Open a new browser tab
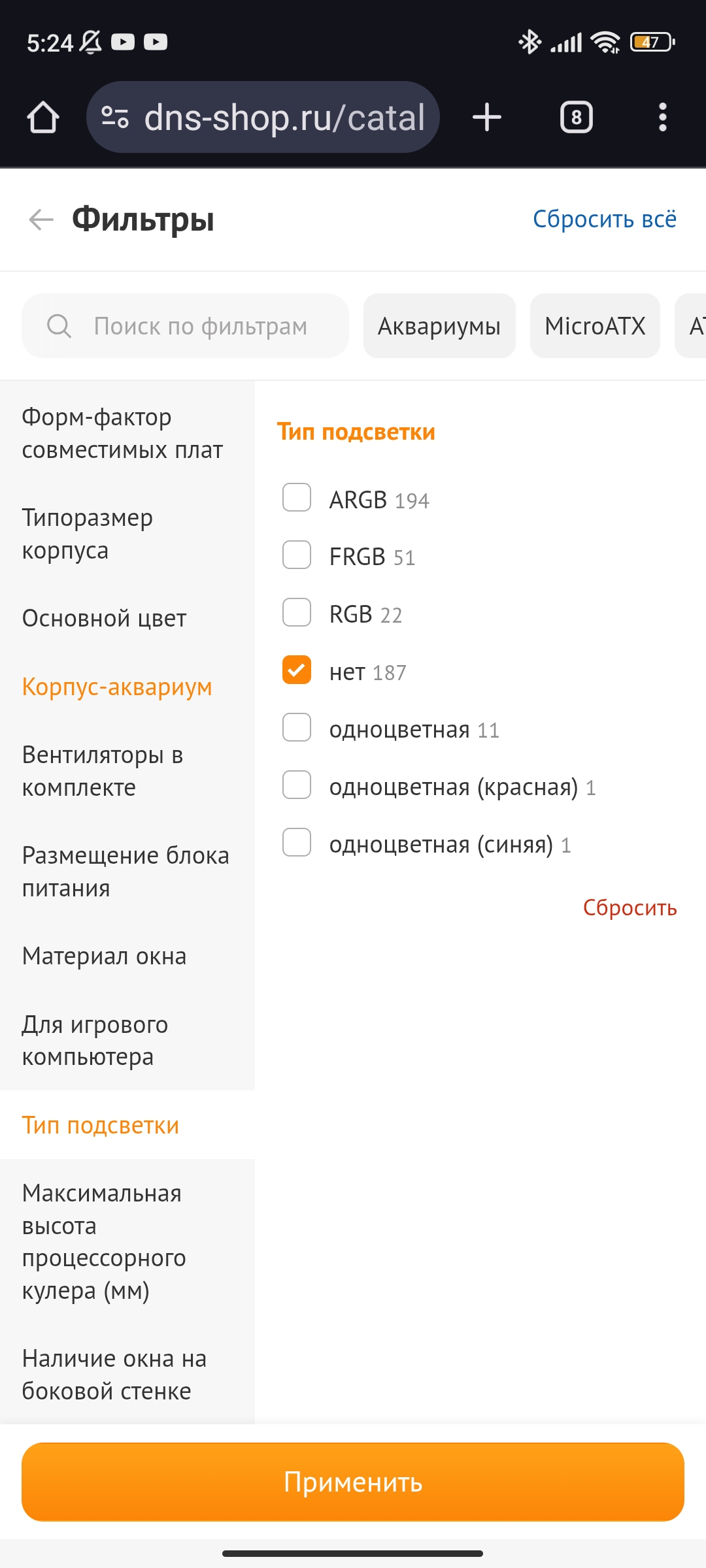706x1568 pixels. pyautogui.click(x=487, y=118)
